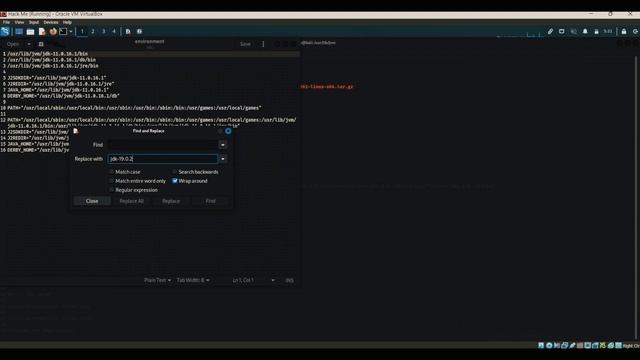Expand the terminal launcher dropdown arrow
640x360 pixels.
tap(71, 31)
